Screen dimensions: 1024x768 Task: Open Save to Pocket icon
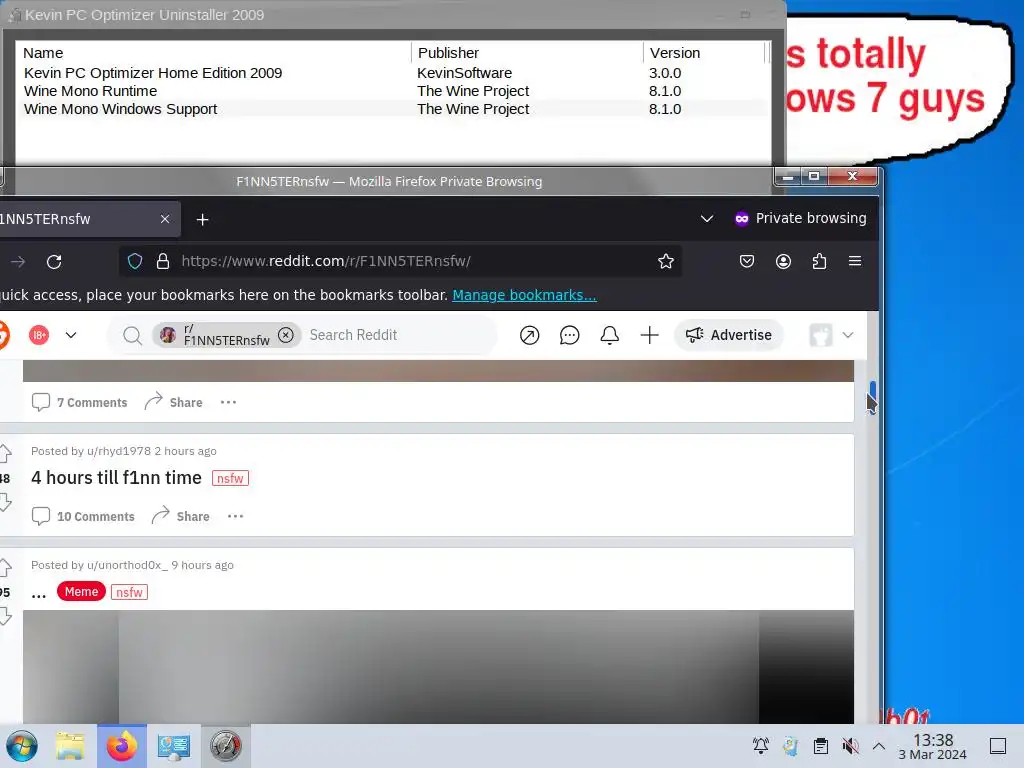746,262
